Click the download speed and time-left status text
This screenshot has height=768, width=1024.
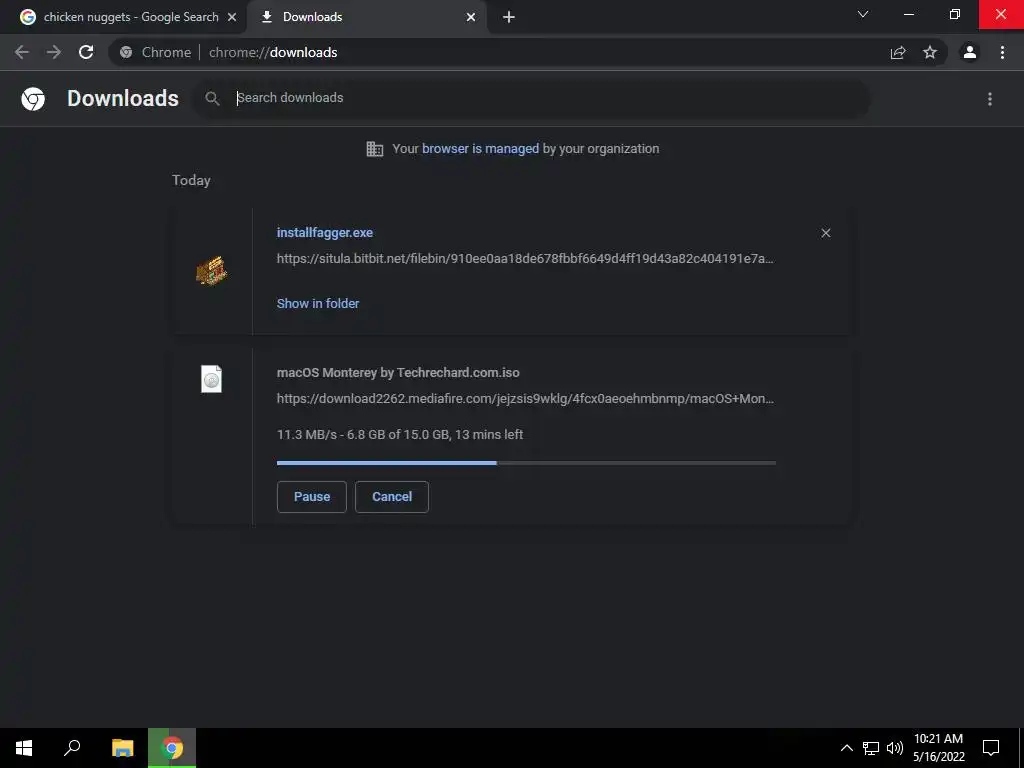click(400, 435)
